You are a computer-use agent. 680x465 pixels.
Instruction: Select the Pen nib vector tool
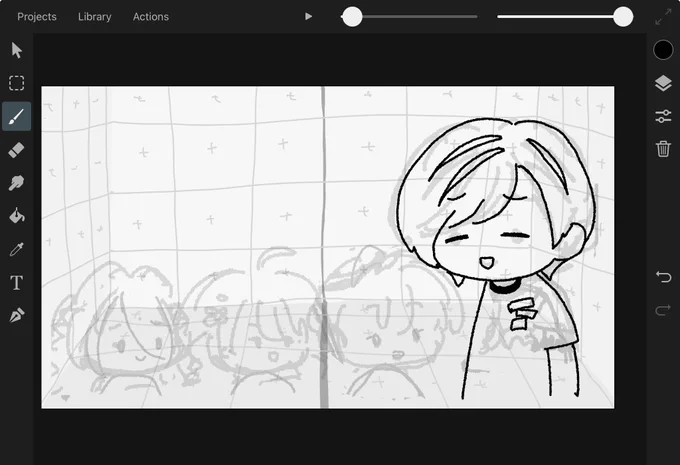[x=16, y=315]
